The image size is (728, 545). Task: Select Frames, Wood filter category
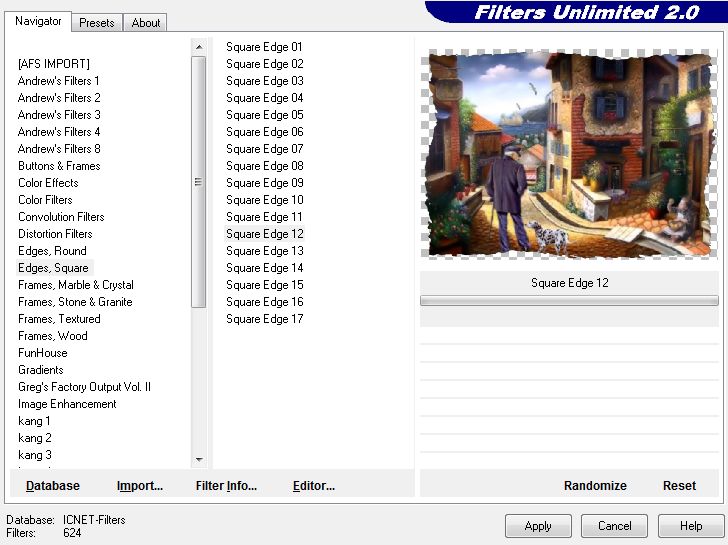(53, 336)
